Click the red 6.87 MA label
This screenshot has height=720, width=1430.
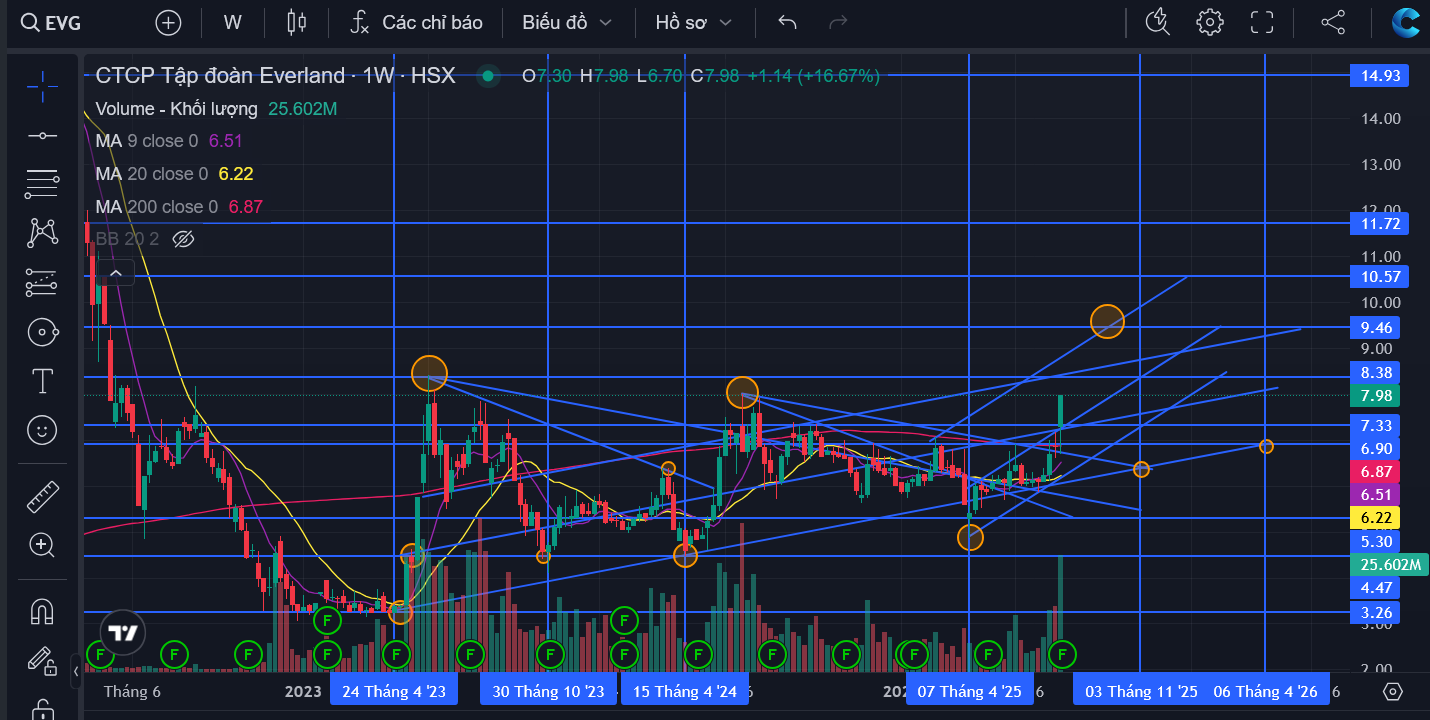pos(1374,471)
